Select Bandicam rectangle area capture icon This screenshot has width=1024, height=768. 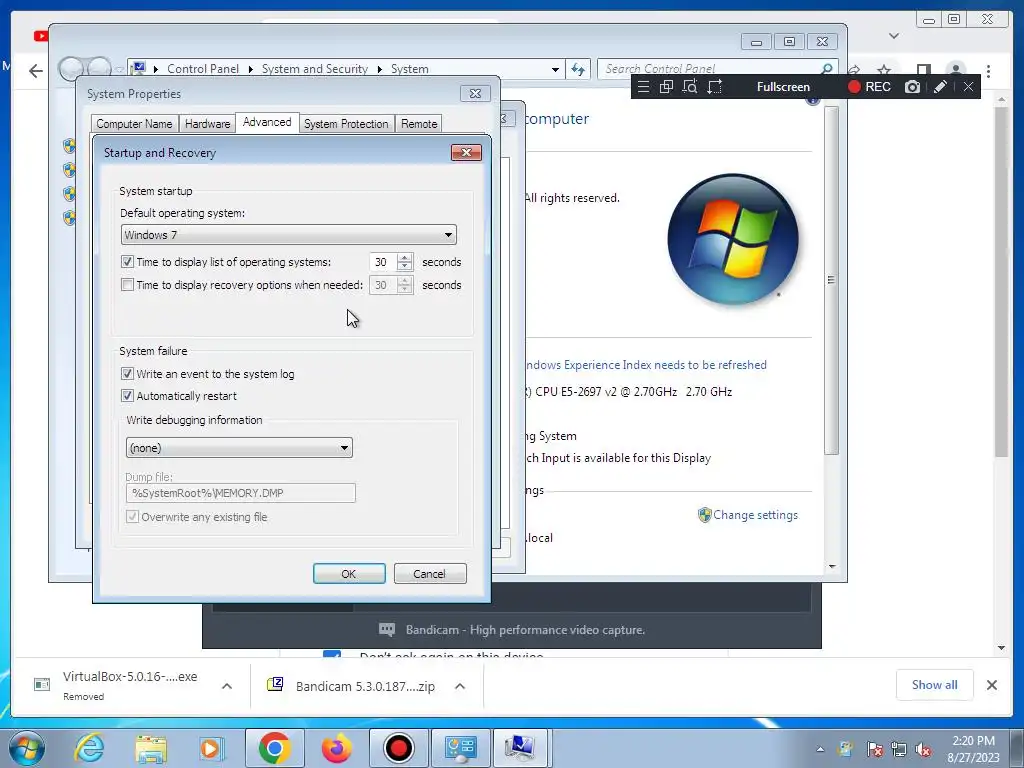714,87
